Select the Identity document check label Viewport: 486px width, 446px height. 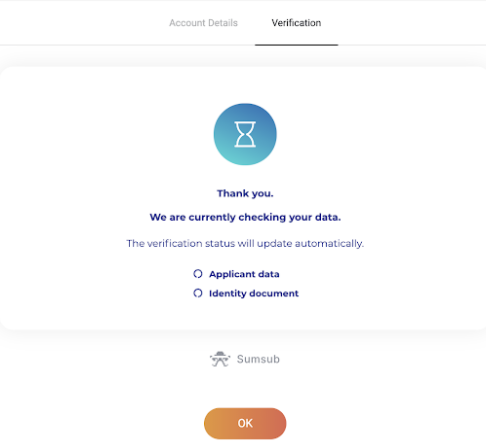(254, 293)
